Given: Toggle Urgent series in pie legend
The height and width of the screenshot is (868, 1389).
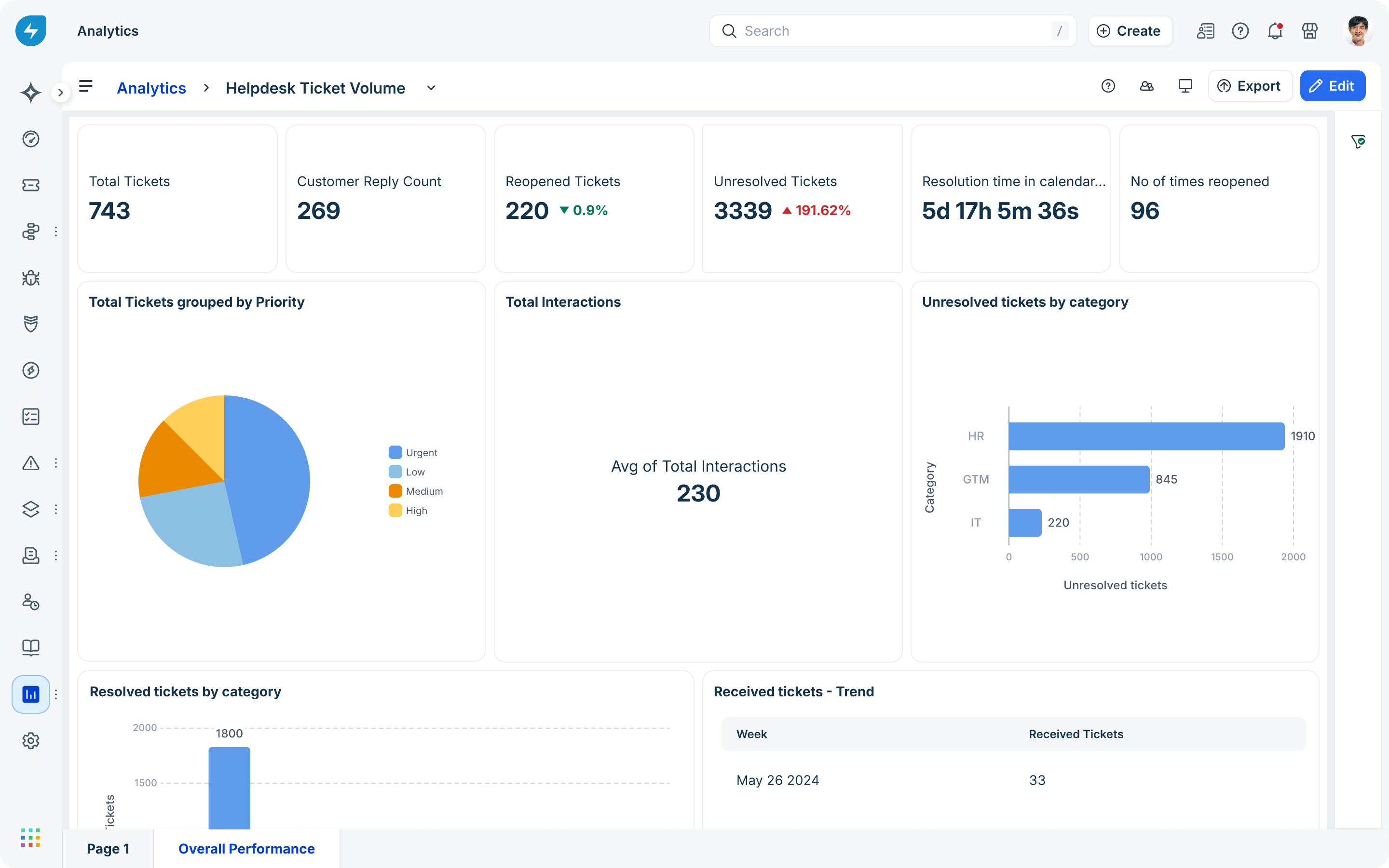Looking at the screenshot, I should click(421, 452).
